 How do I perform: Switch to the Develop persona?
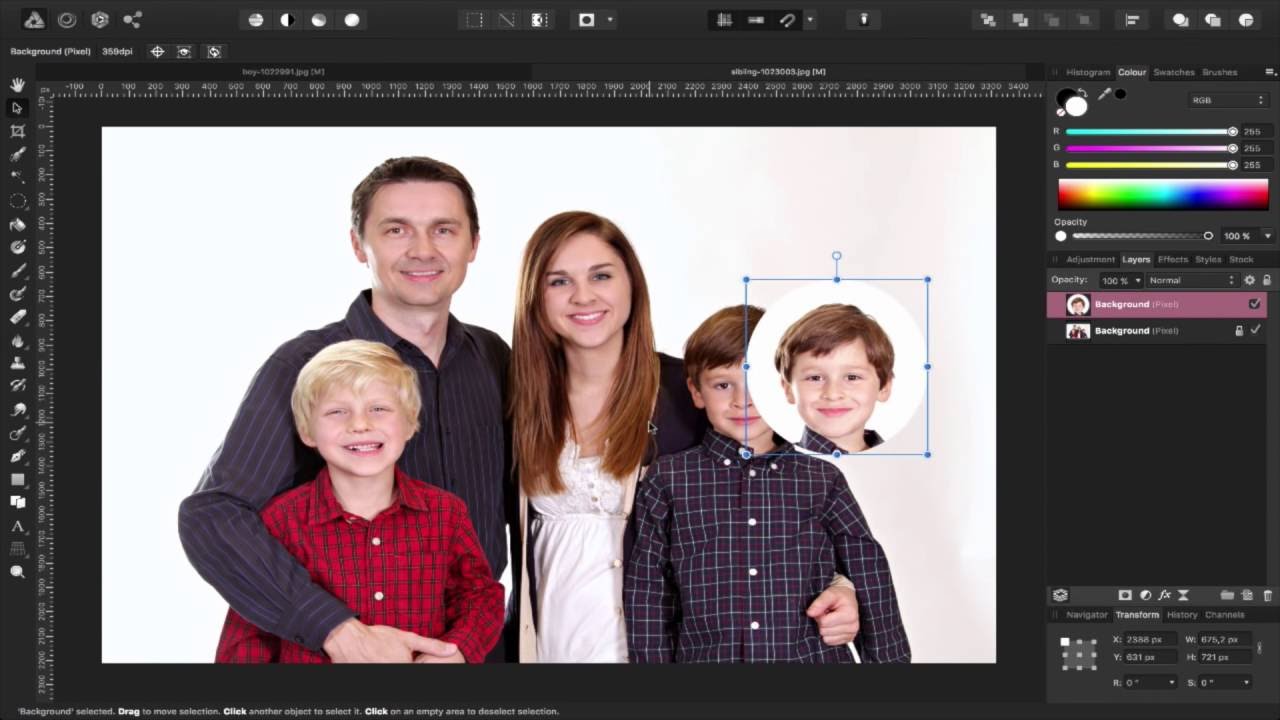click(100, 20)
